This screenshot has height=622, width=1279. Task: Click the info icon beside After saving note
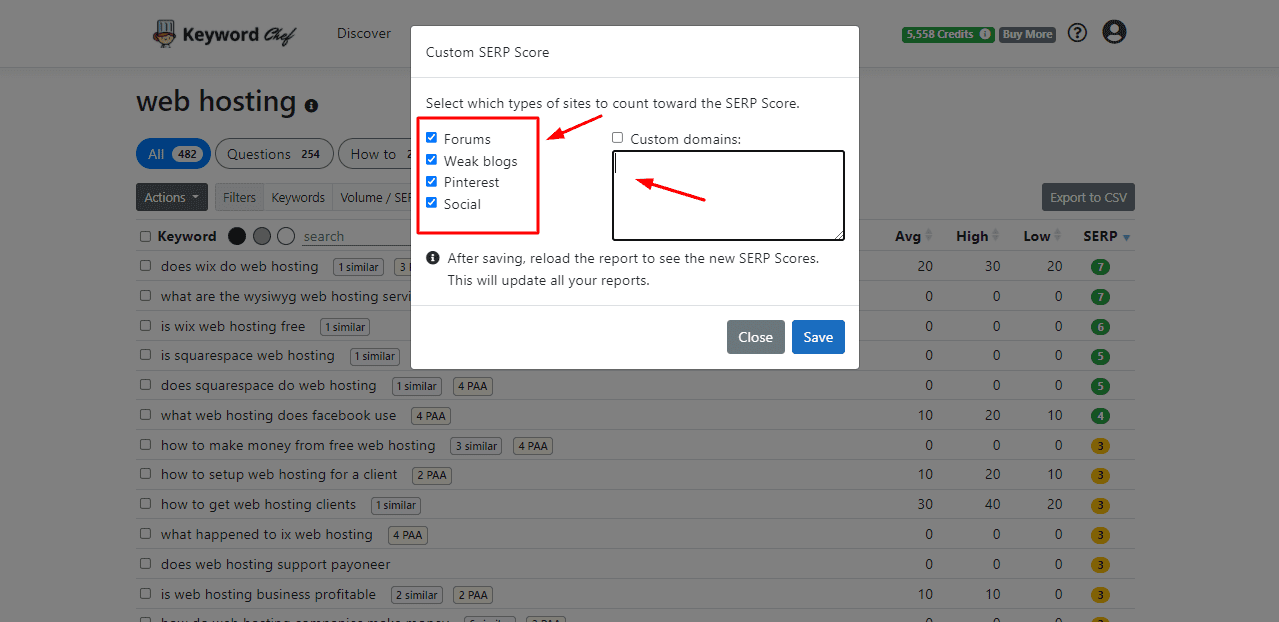433,258
